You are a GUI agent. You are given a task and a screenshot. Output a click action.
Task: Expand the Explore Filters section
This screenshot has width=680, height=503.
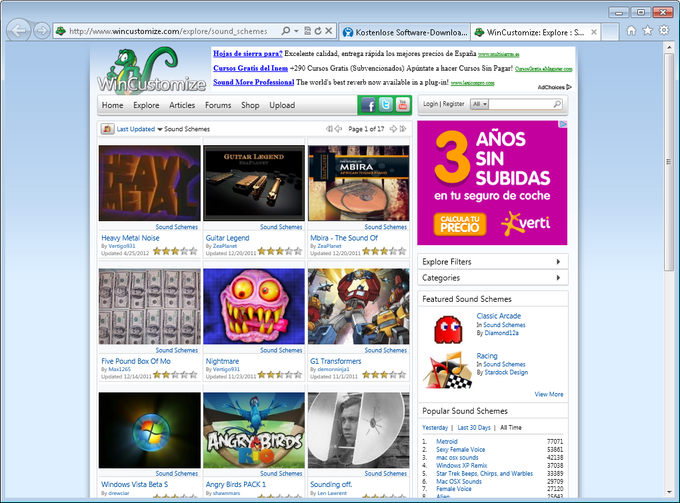pyautogui.click(x=493, y=261)
